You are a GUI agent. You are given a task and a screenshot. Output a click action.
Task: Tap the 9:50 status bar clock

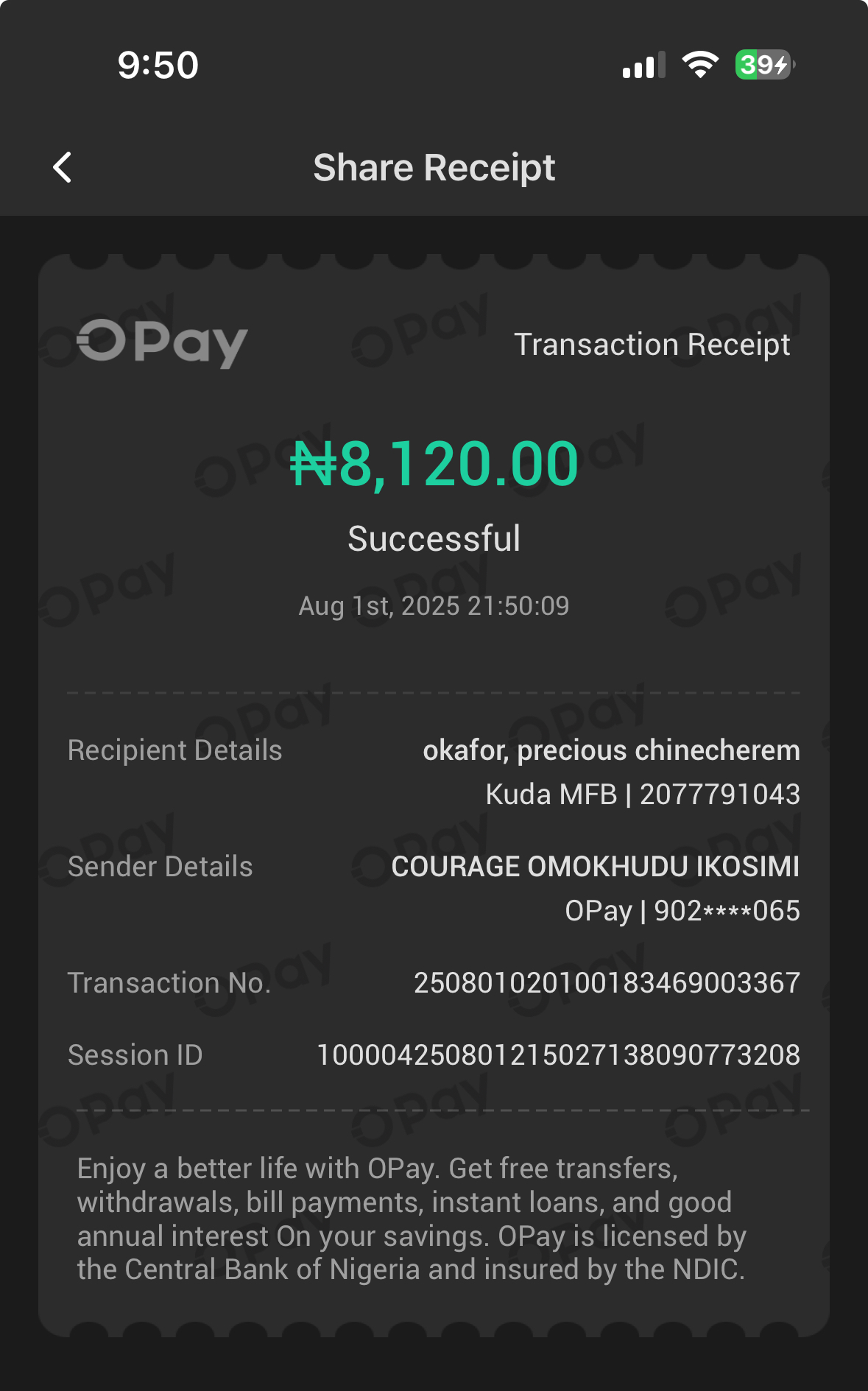(x=158, y=65)
